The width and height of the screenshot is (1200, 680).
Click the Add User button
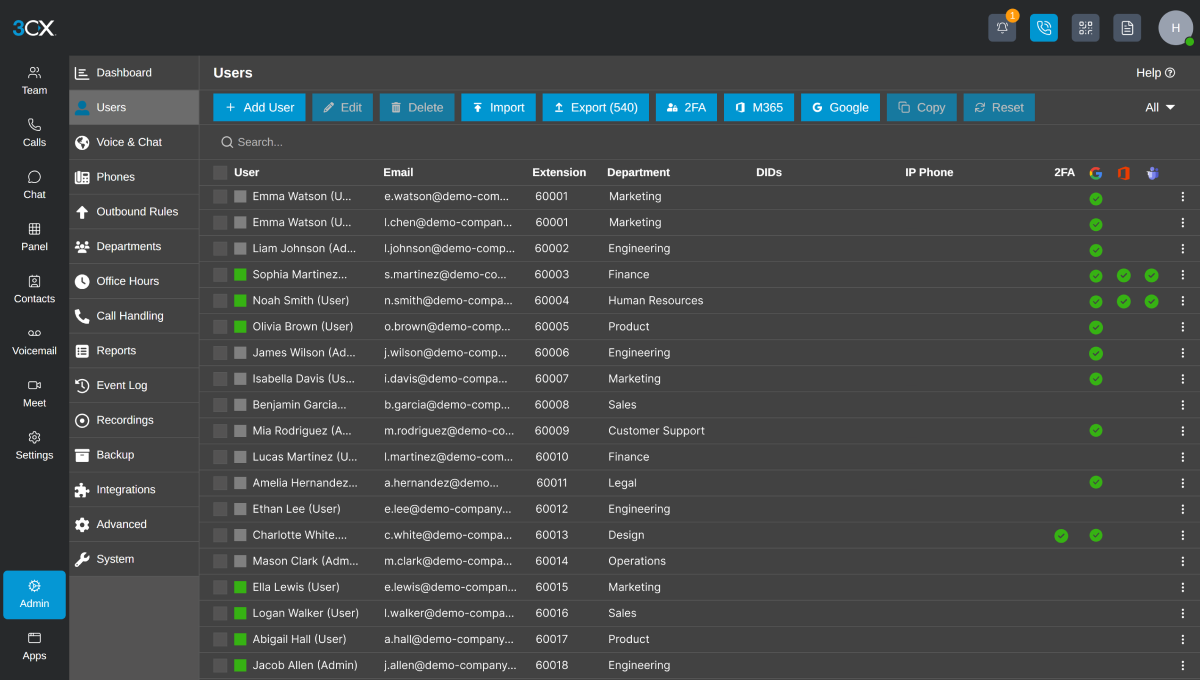click(x=259, y=107)
